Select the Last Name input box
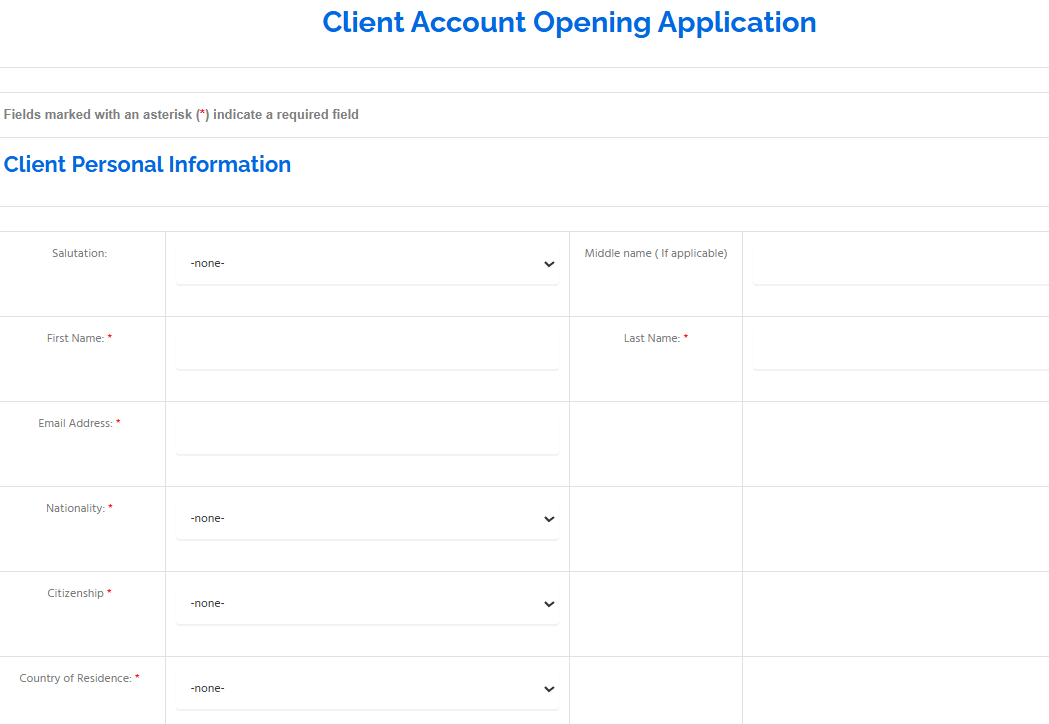The image size is (1049, 724). point(900,351)
